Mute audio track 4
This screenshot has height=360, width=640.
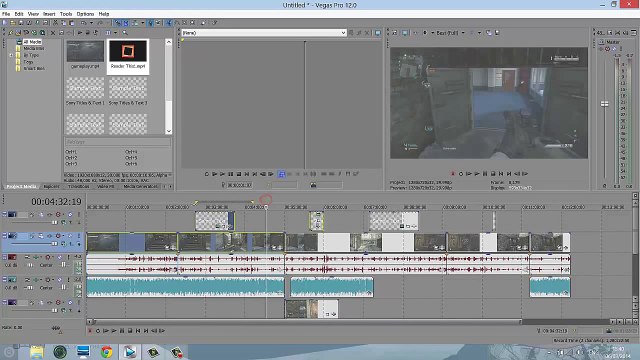pyautogui.click(x=60, y=280)
